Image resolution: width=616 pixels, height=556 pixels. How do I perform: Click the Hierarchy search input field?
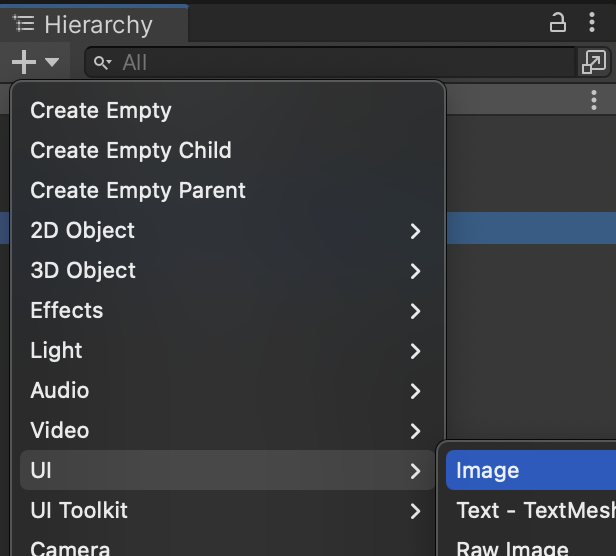pyautogui.click(x=340, y=63)
